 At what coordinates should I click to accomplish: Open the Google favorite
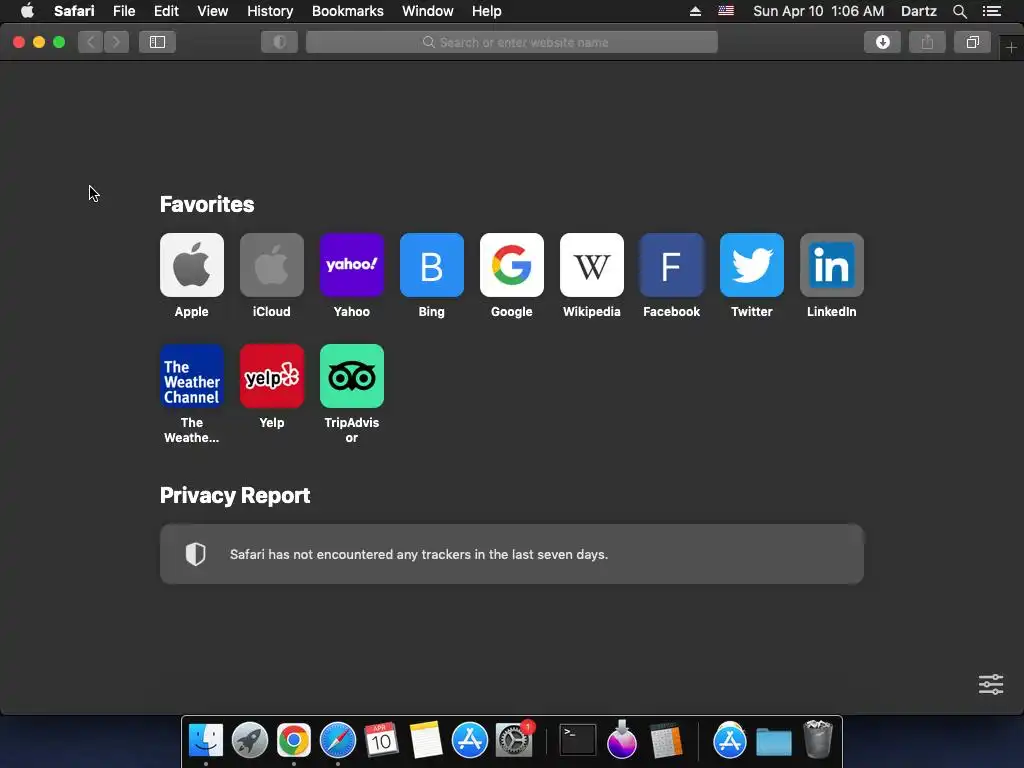(511, 264)
